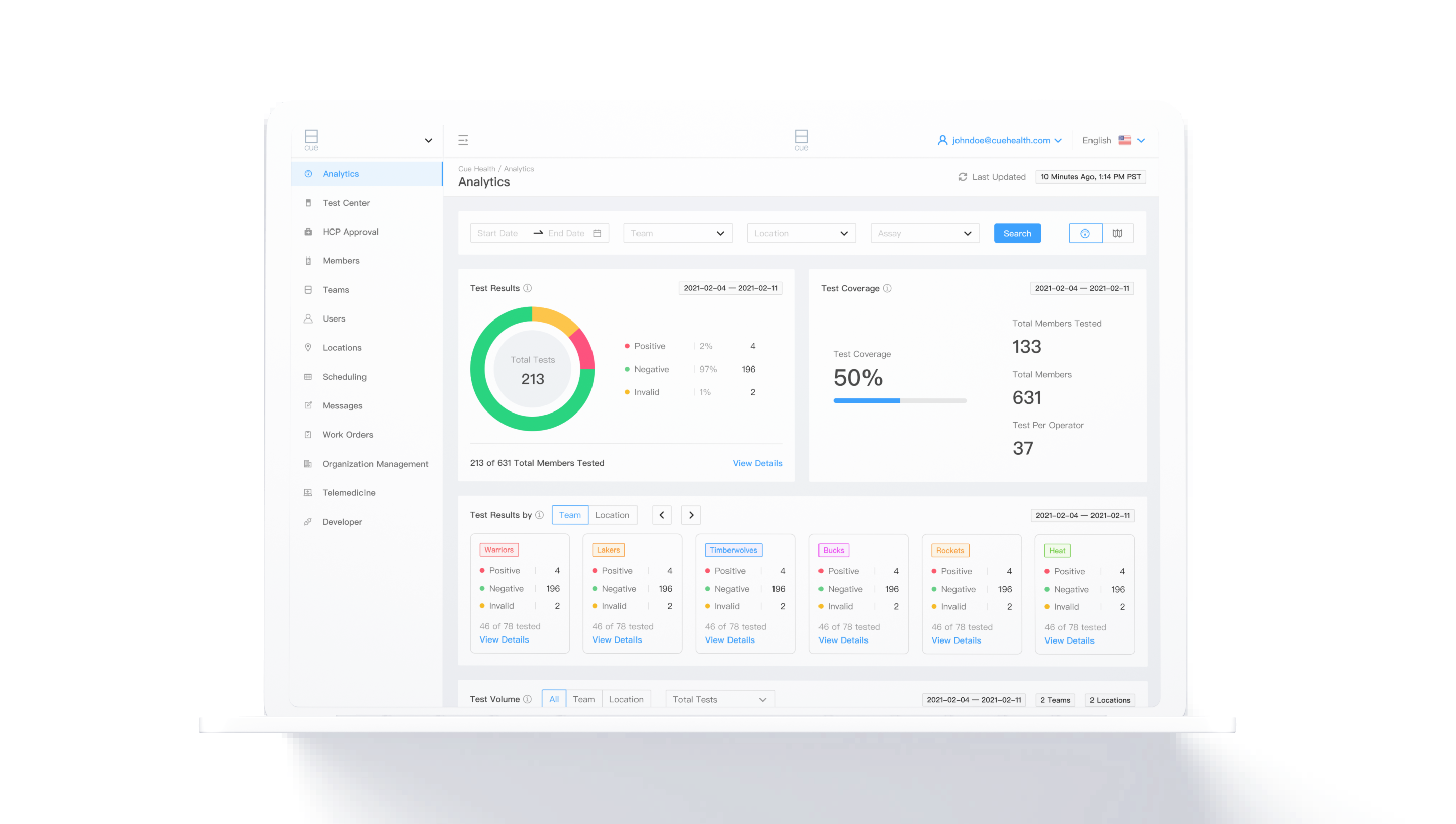Screen dimensions: 1456x824
Task: Open View Details in Warriors card
Action: coord(504,639)
